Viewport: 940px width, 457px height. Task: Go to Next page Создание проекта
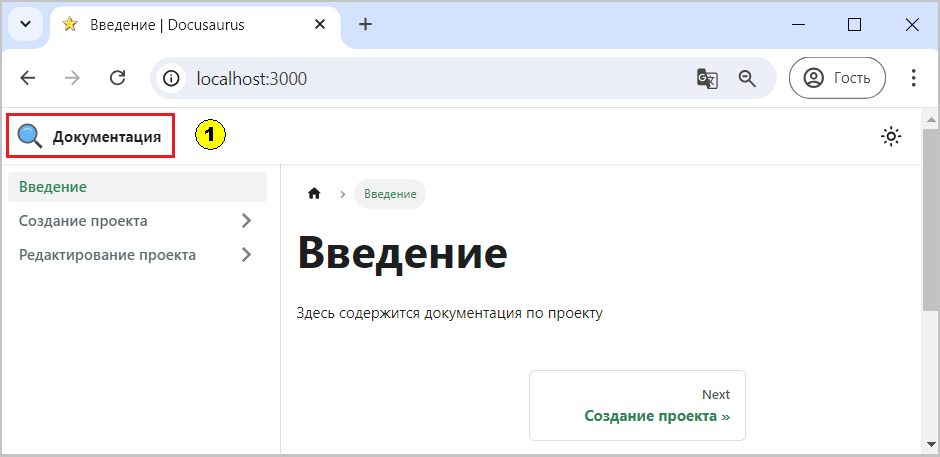click(x=637, y=405)
